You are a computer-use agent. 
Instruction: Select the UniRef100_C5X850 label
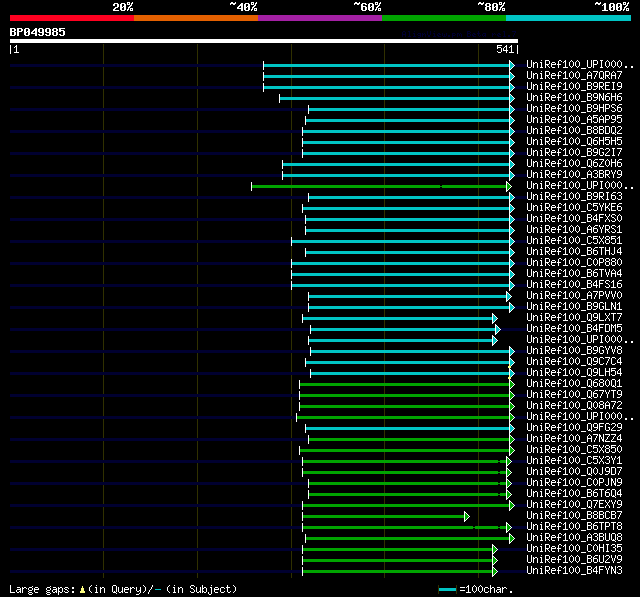(574, 450)
